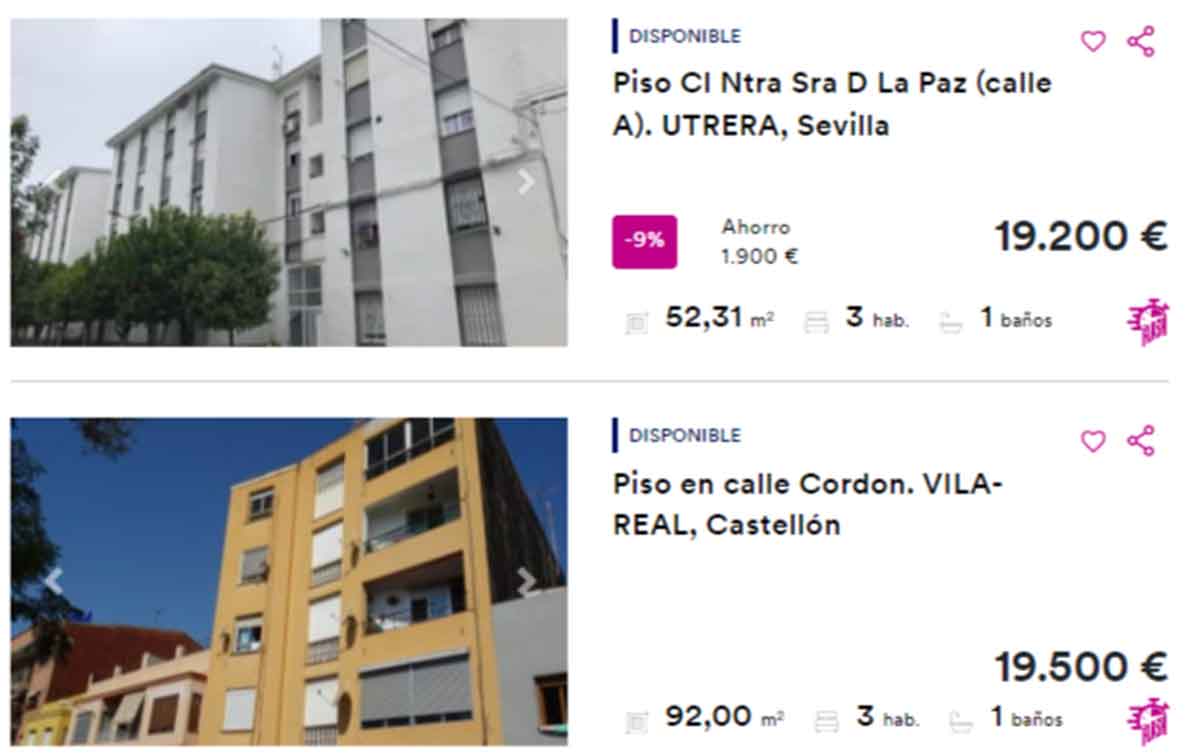1200x754 pixels.
Task: Open the Piso en calle Cordon listing title
Action: [x=807, y=504]
